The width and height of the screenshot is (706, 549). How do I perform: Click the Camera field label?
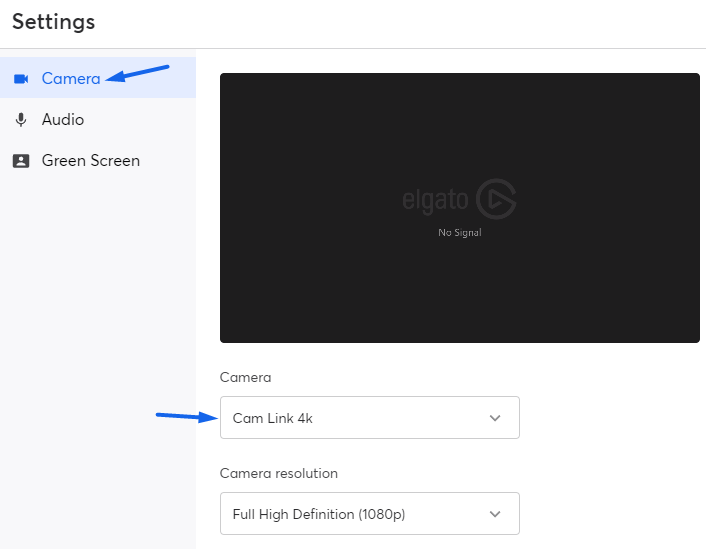pos(245,377)
